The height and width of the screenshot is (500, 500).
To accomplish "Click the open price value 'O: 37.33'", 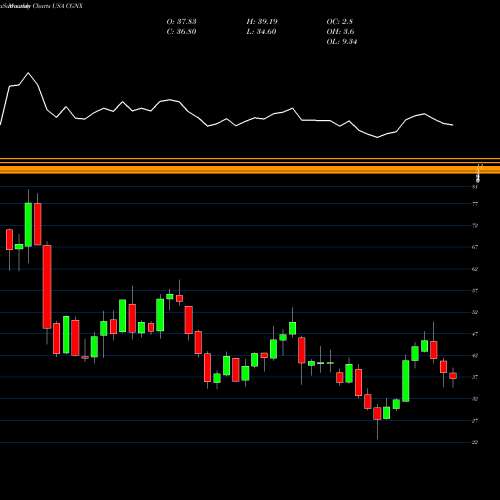I will pyautogui.click(x=181, y=22).
